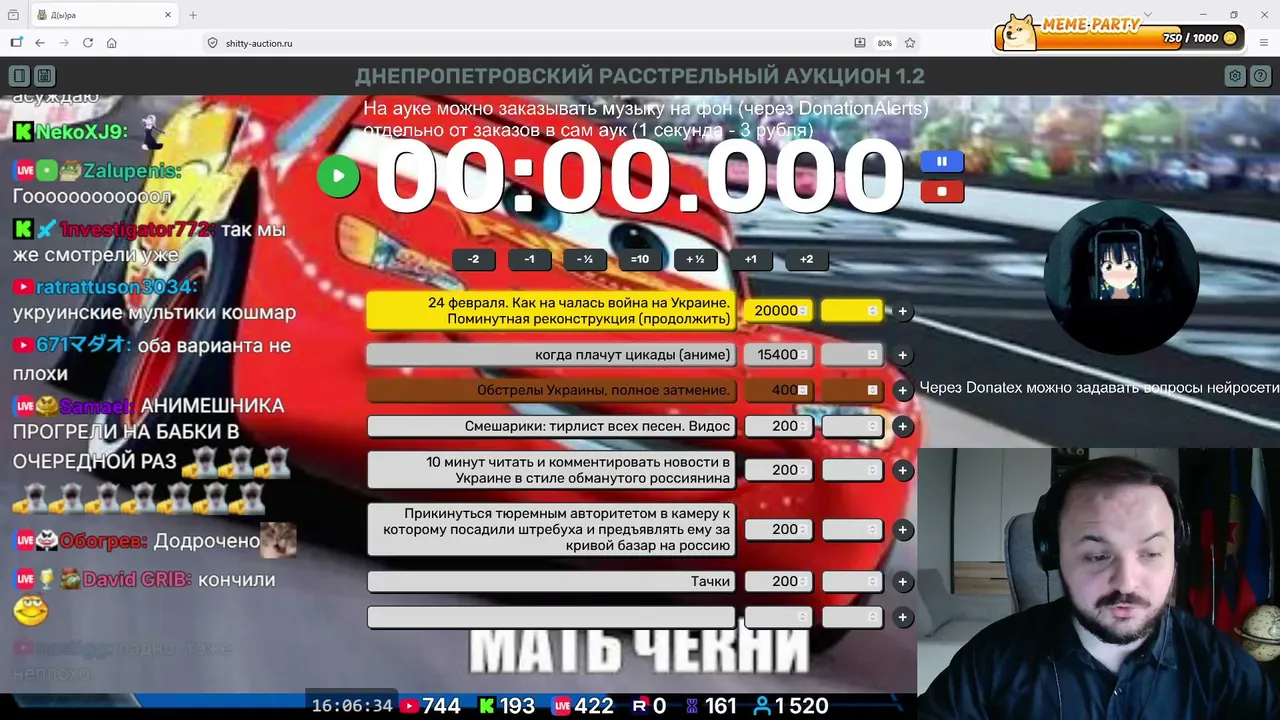1280x720 pixels.
Task: Focus the yellow add-amount field beside 20000
Action: point(852,311)
